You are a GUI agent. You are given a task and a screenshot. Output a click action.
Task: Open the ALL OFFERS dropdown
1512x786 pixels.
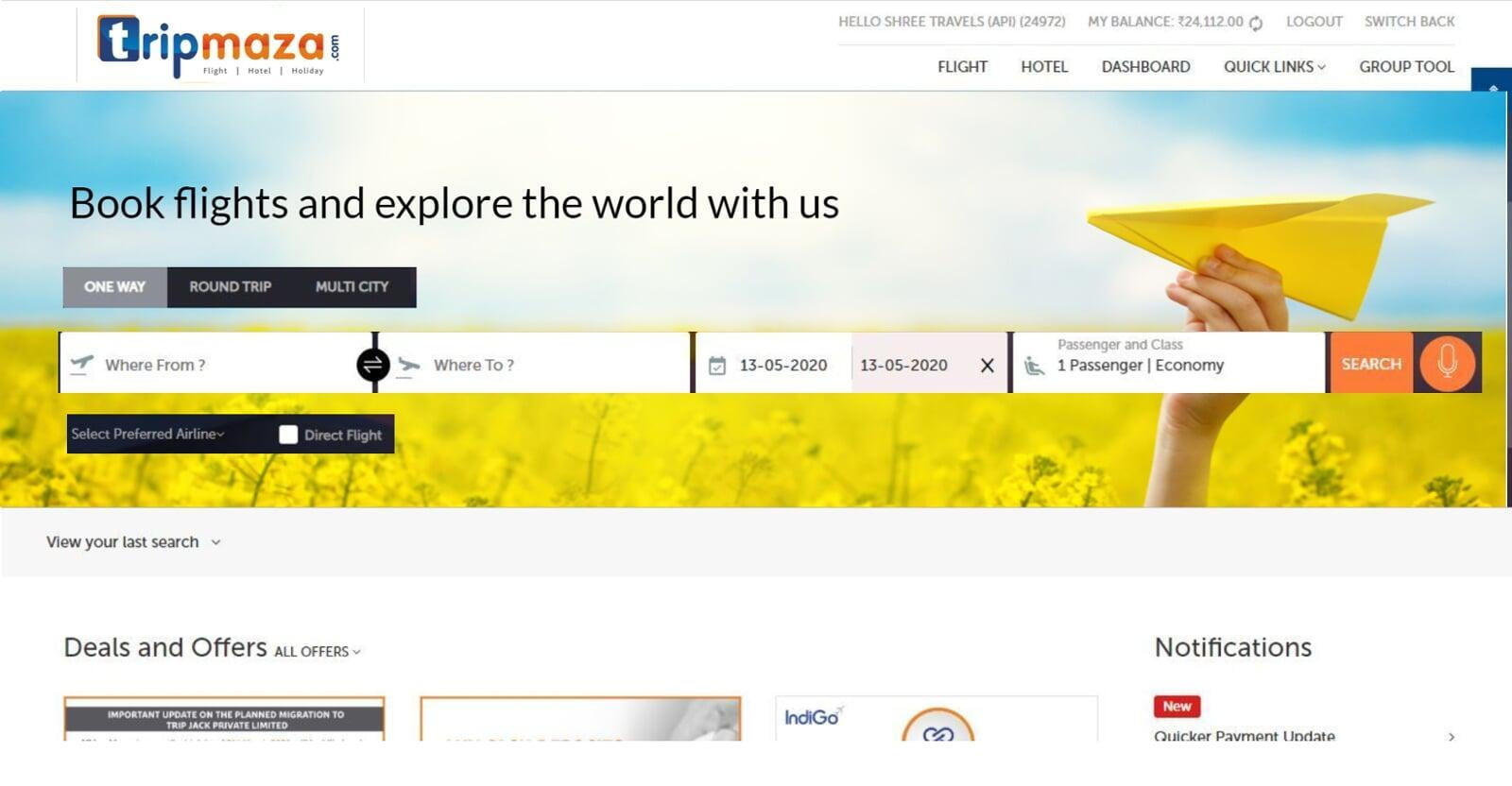click(317, 652)
